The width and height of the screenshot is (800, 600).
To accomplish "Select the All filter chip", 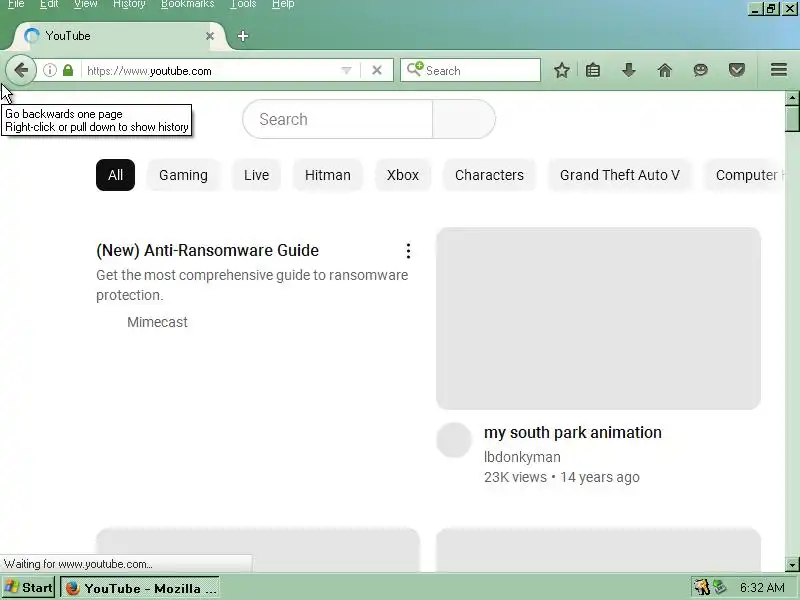I will pyautogui.click(x=115, y=175).
